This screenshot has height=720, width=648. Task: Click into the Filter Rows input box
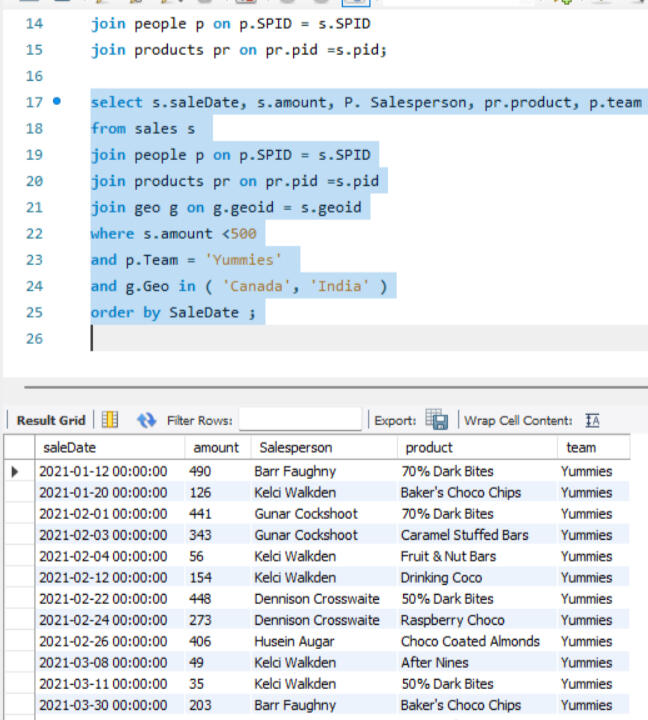(299, 420)
